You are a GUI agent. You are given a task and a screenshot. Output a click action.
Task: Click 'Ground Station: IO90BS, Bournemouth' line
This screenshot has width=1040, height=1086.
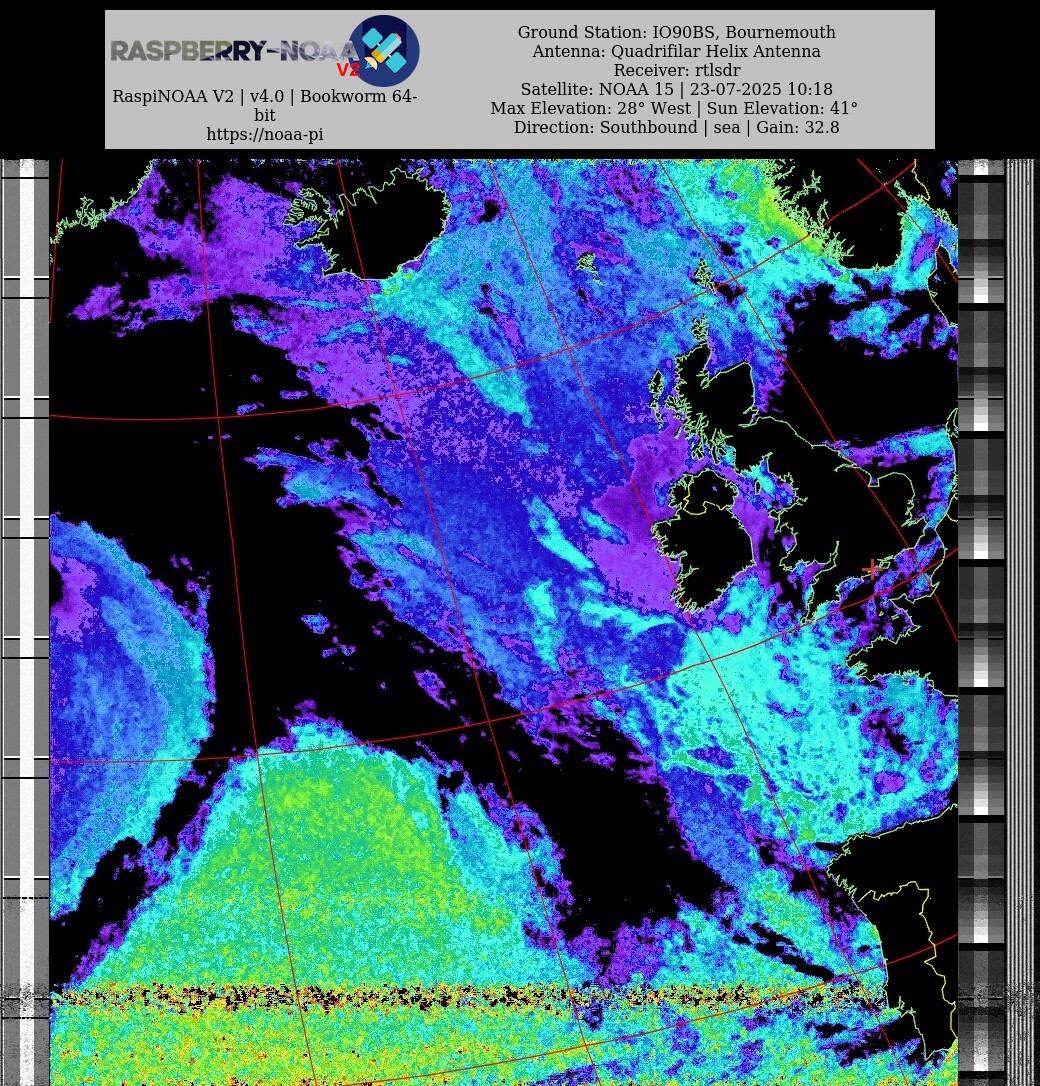676,33
